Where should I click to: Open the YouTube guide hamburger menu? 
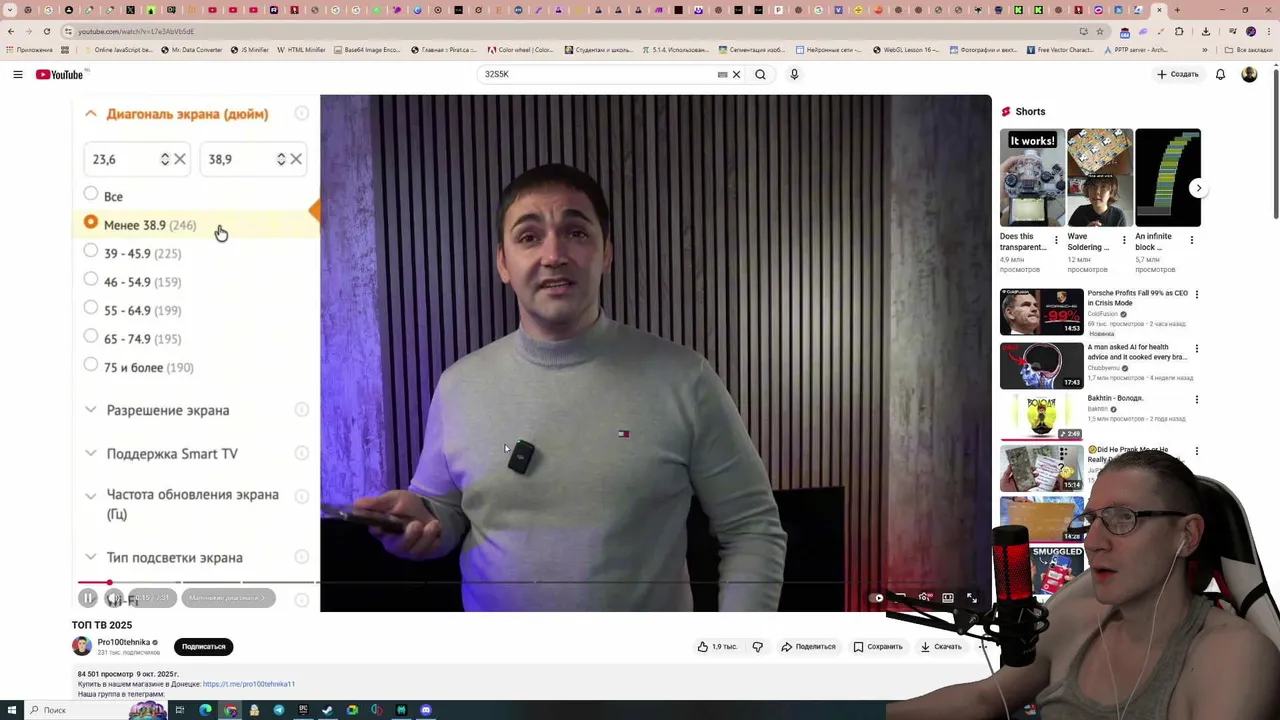click(18, 74)
